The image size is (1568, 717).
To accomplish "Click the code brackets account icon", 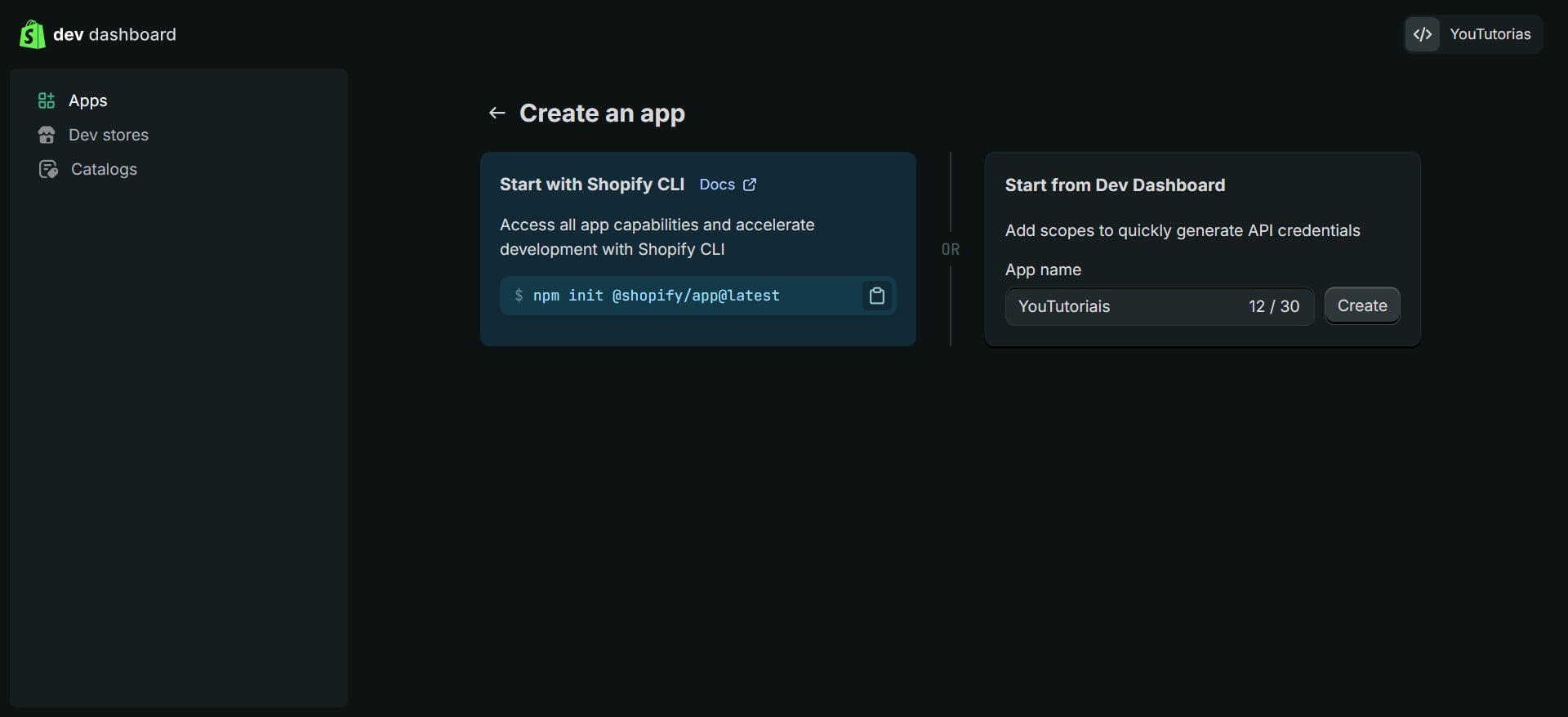I will click(1423, 34).
